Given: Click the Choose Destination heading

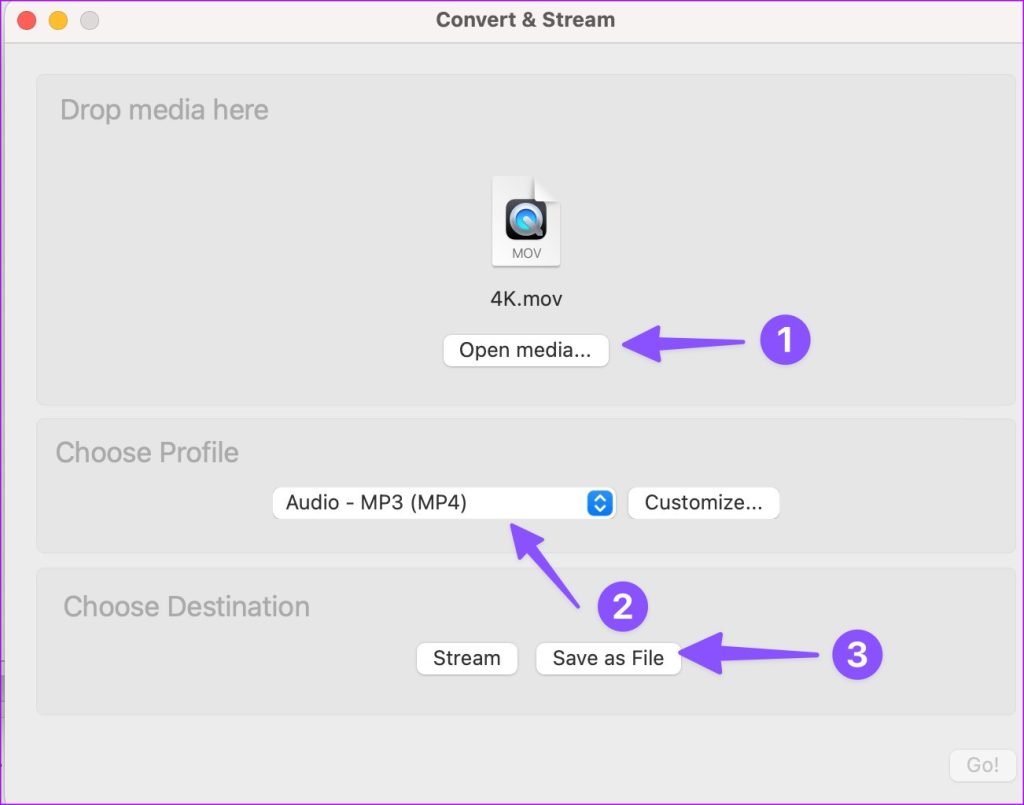Looking at the screenshot, I should tap(186, 607).
